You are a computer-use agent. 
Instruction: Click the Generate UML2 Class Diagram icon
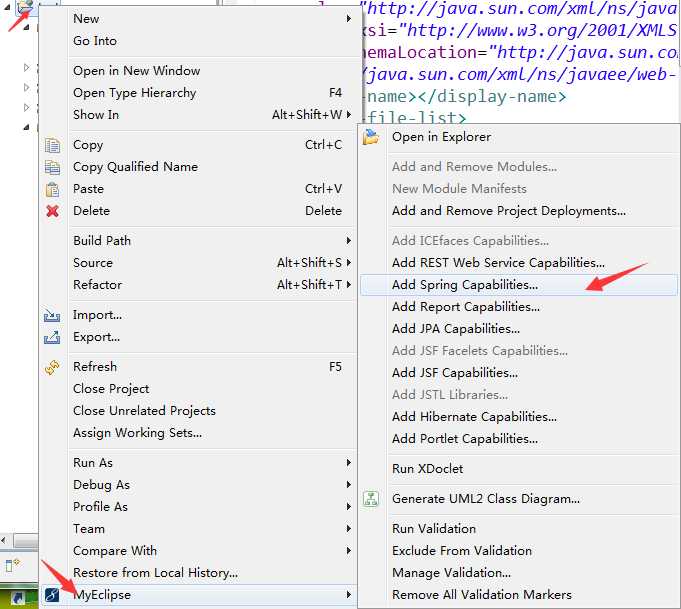pos(371,499)
